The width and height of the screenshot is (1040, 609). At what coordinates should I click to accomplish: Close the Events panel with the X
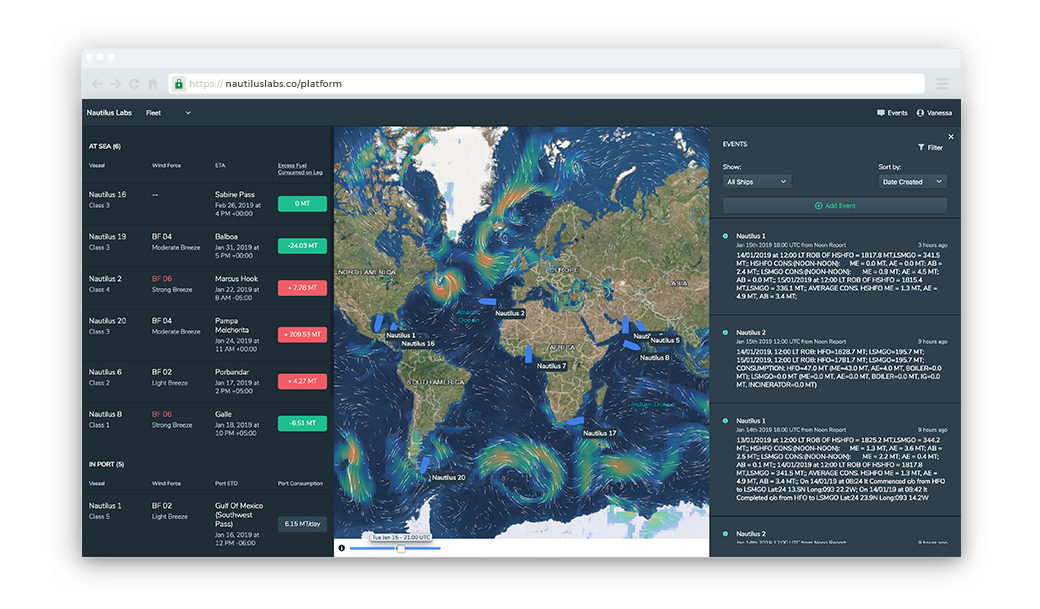click(950, 136)
